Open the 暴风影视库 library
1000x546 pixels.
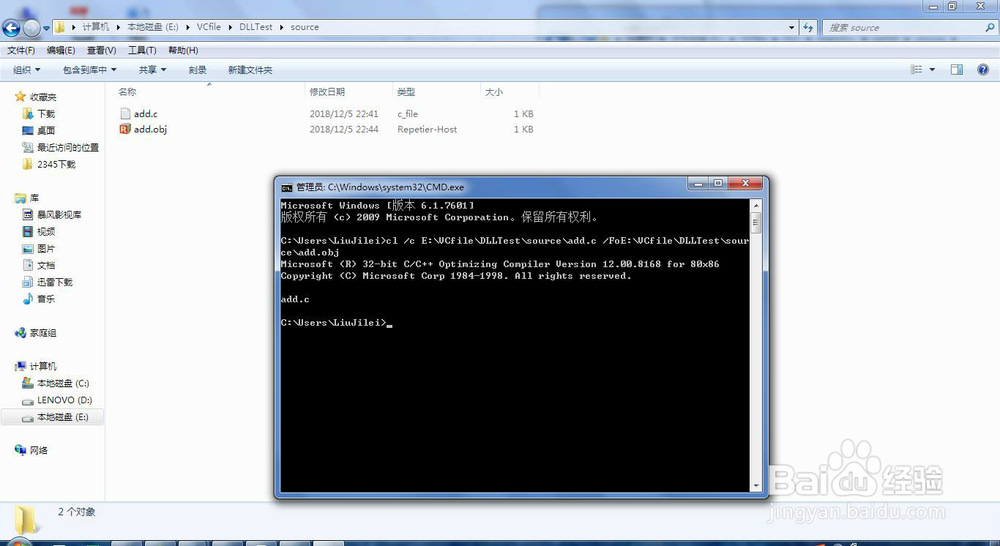click(x=59, y=214)
